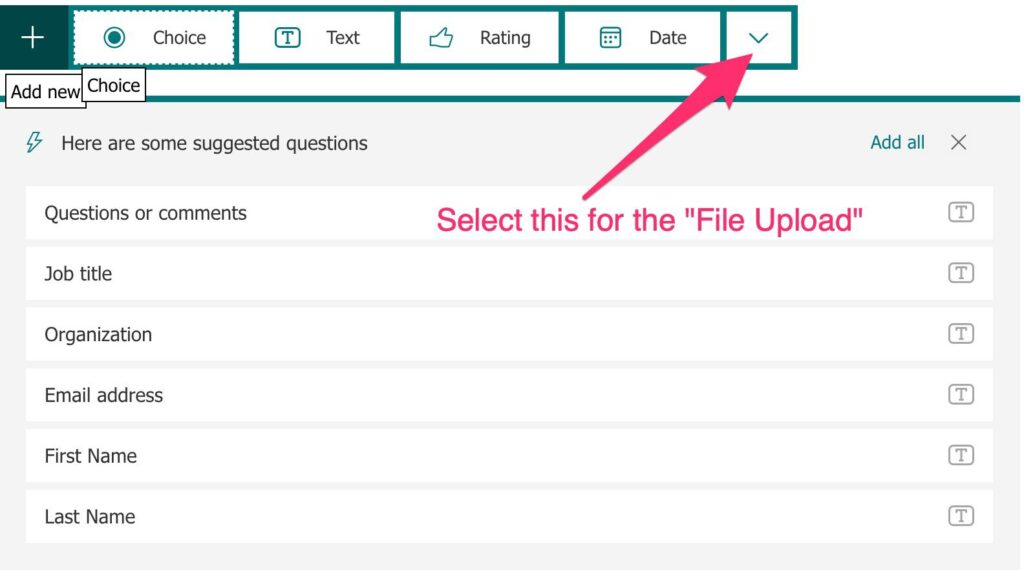Select the Choice radio button icon
Viewport: 1024px width, 570px height.
click(x=114, y=37)
